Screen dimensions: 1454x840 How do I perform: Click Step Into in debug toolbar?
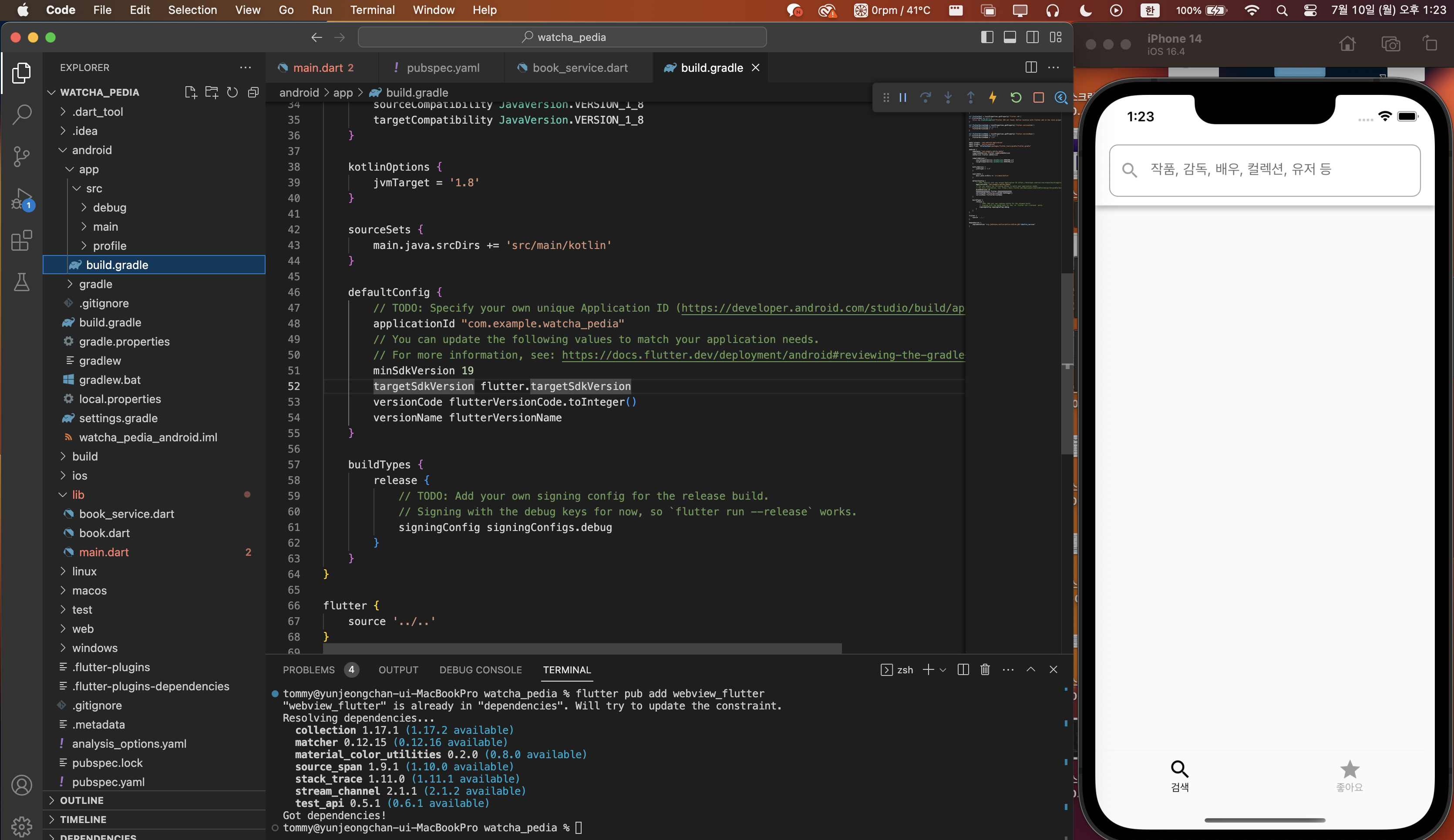pos(948,97)
